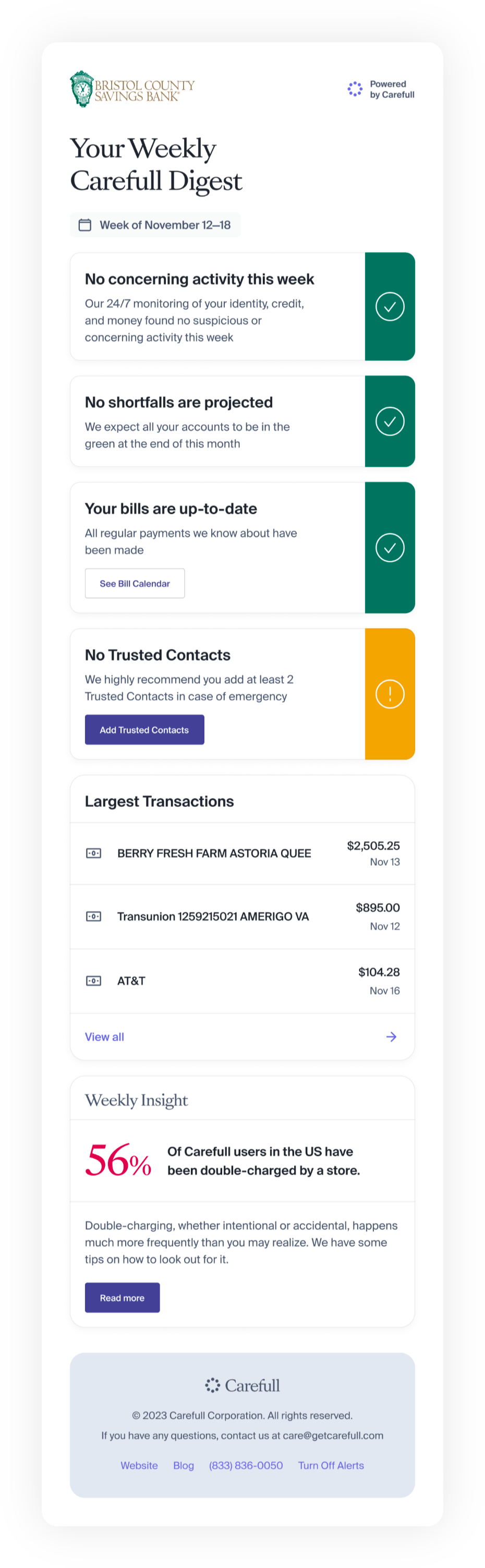
Task: Open the Website link in the footer
Action: tap(139, 1465)
